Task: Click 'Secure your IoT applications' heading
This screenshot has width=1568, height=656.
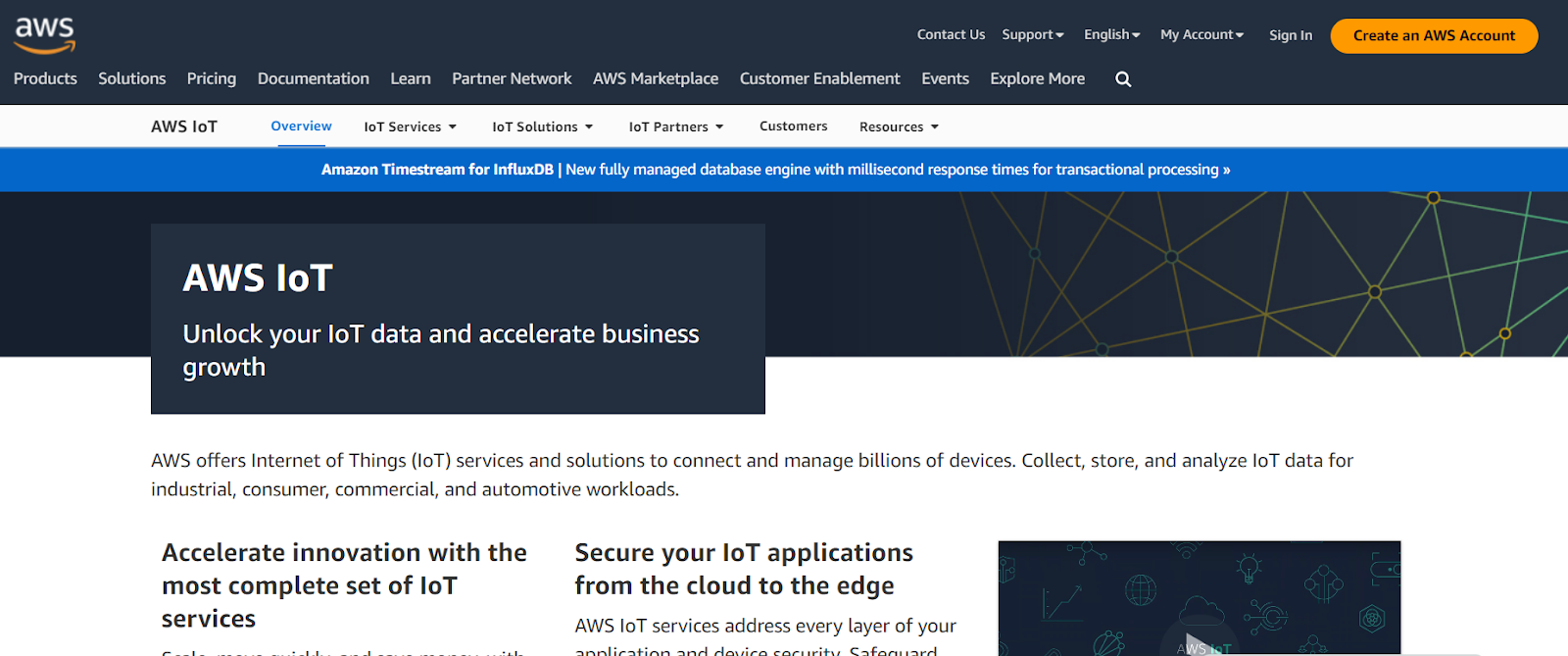Action: coord(744,569)
